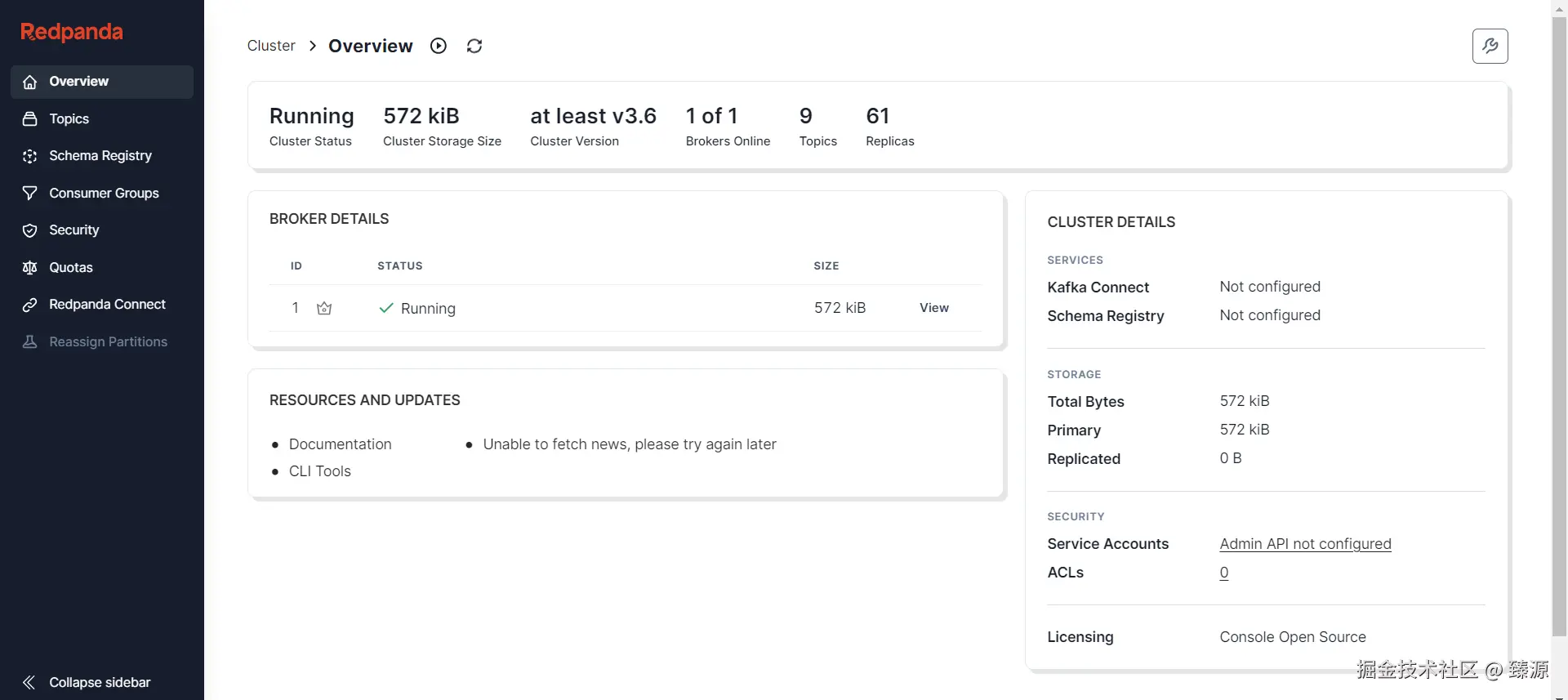1568x700 pixels.
Task: View details of broker 1
Action: click(x=933, y=308)
